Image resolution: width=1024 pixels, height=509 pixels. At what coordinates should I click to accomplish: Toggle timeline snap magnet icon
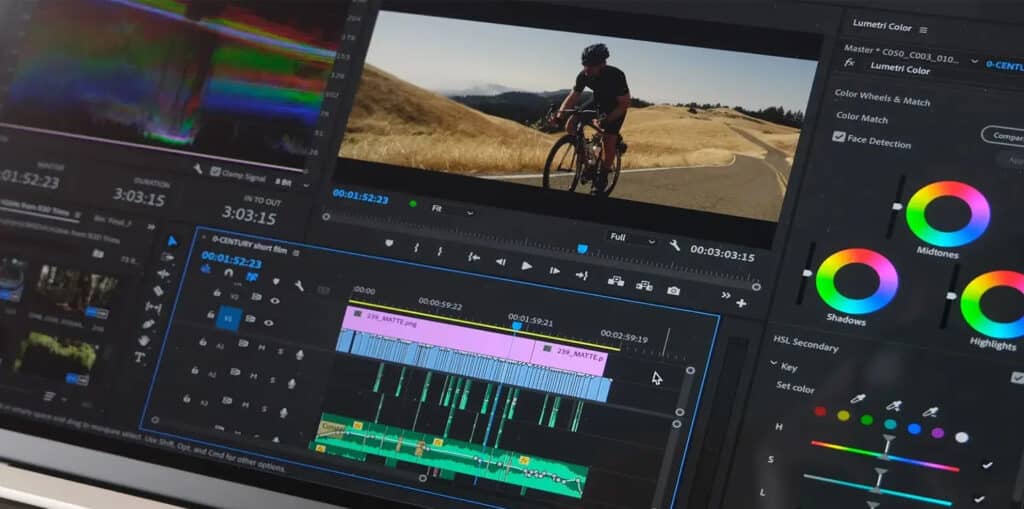(x=229, y=272)
